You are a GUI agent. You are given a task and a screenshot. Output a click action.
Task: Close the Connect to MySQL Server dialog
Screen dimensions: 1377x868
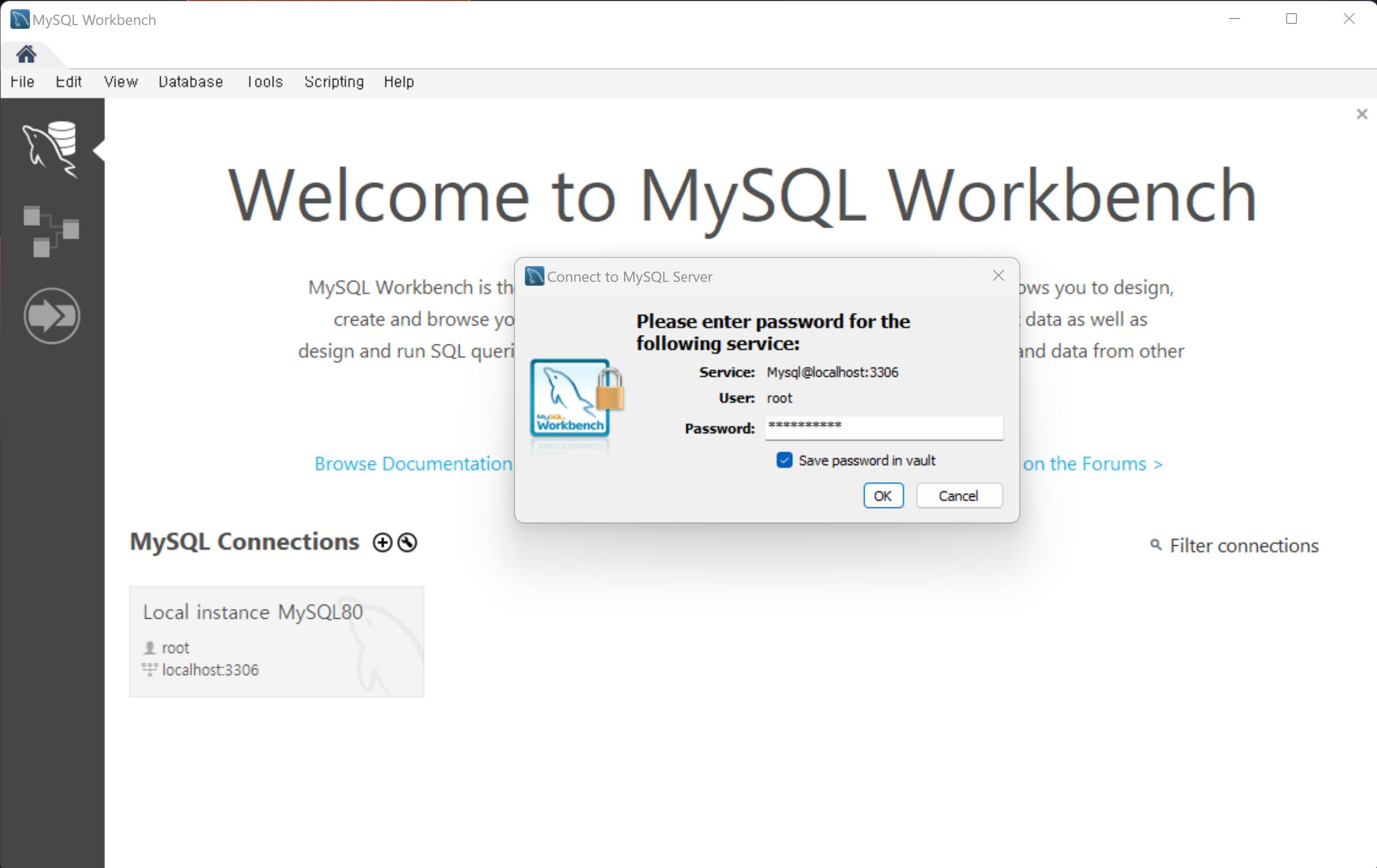998,276
